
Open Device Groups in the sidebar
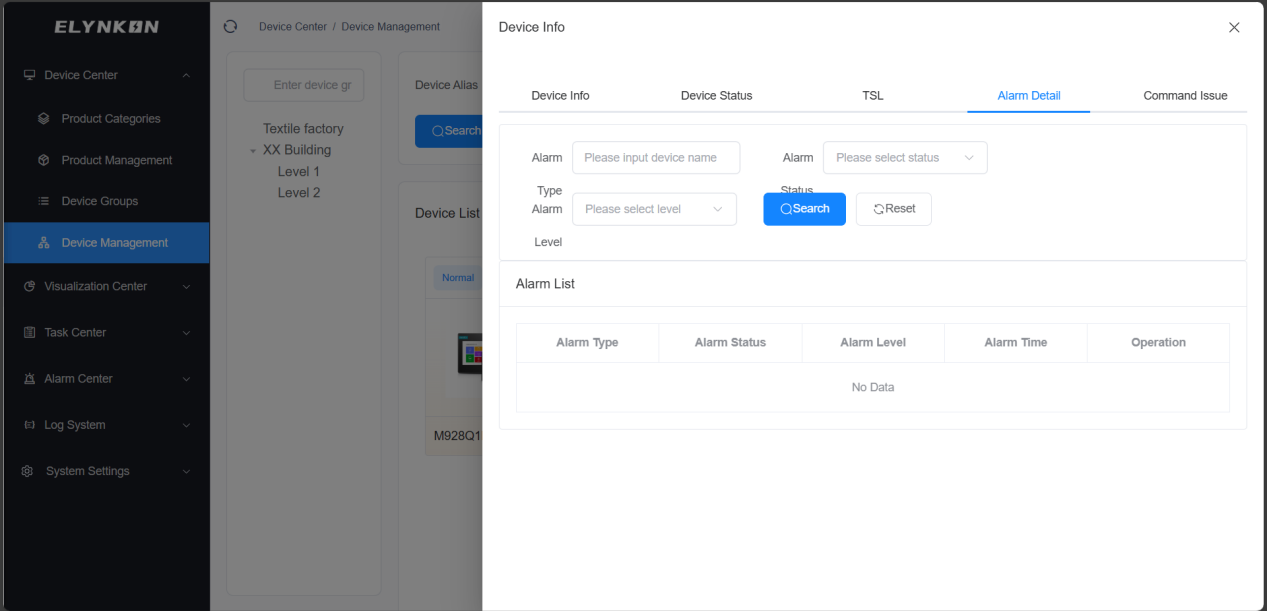[x=105, y=201]
